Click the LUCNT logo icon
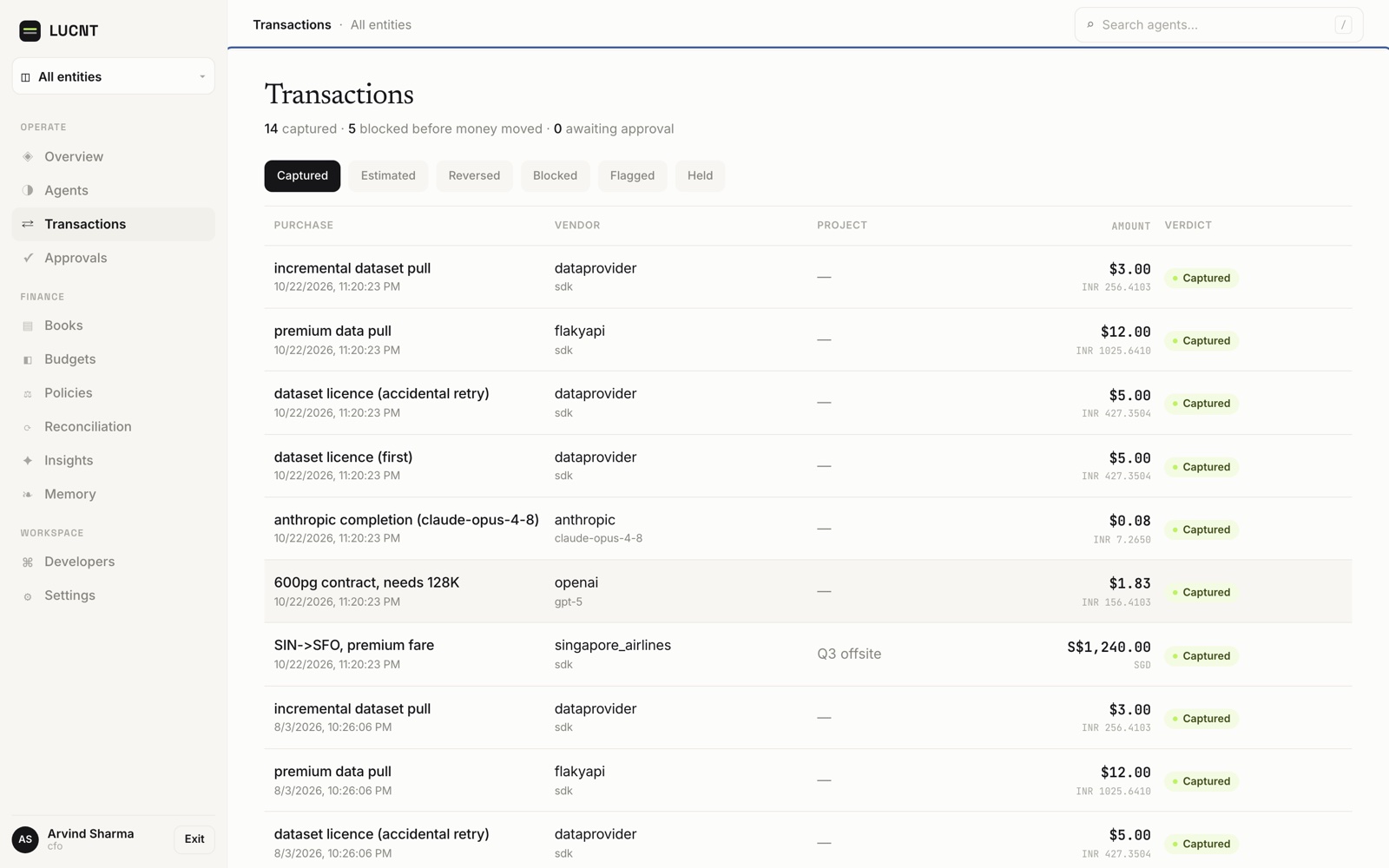The width and height of the screenshot is (1389, 868). pyautogui.click(x=30, y=31)
